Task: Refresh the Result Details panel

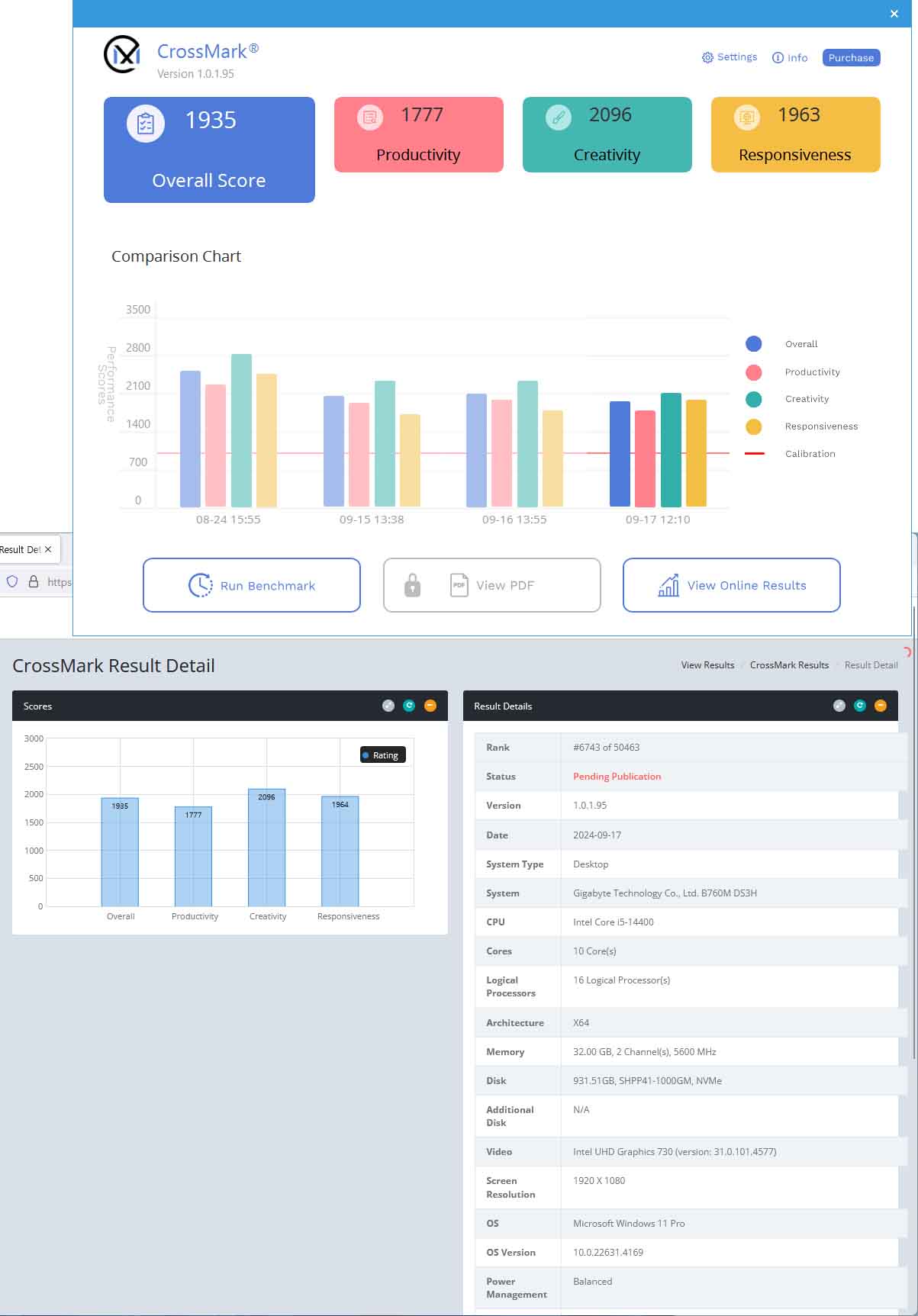Action: pyautogui.click(x=860, y=706)
